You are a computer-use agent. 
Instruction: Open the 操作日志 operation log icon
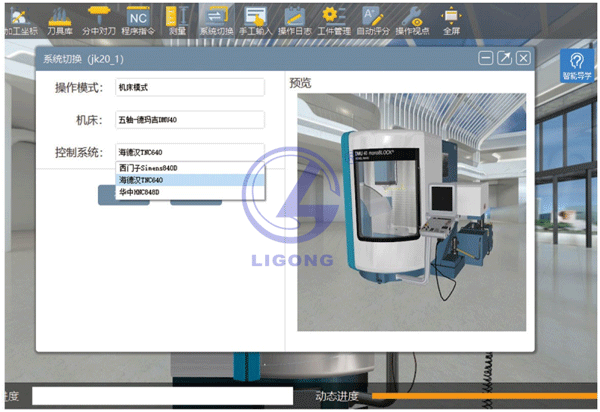pos(294,18)
